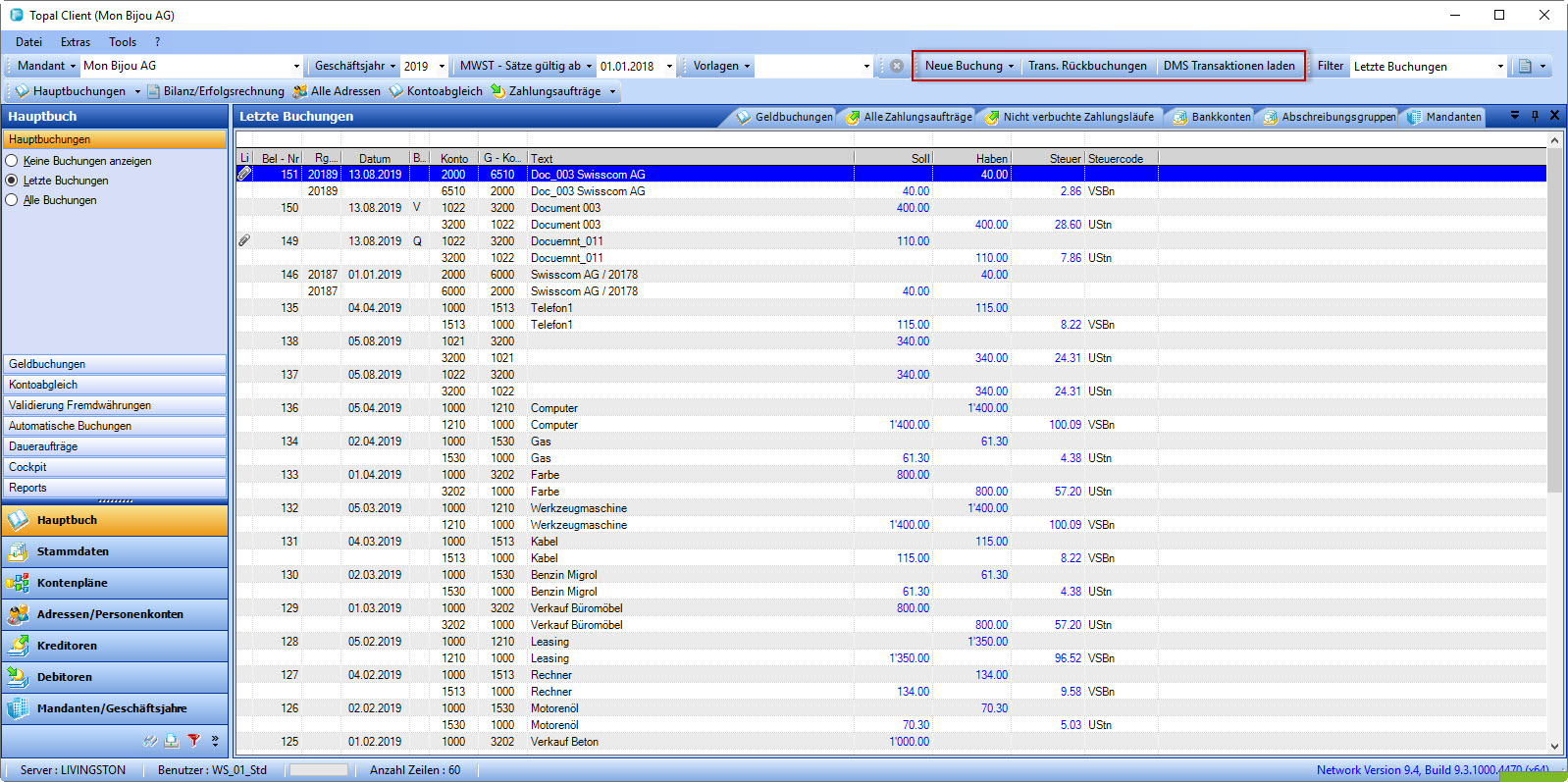1568x782 pixels.
Task: Pin the Letzte Buchungen panel
Action: click(x=1535, y=116)
